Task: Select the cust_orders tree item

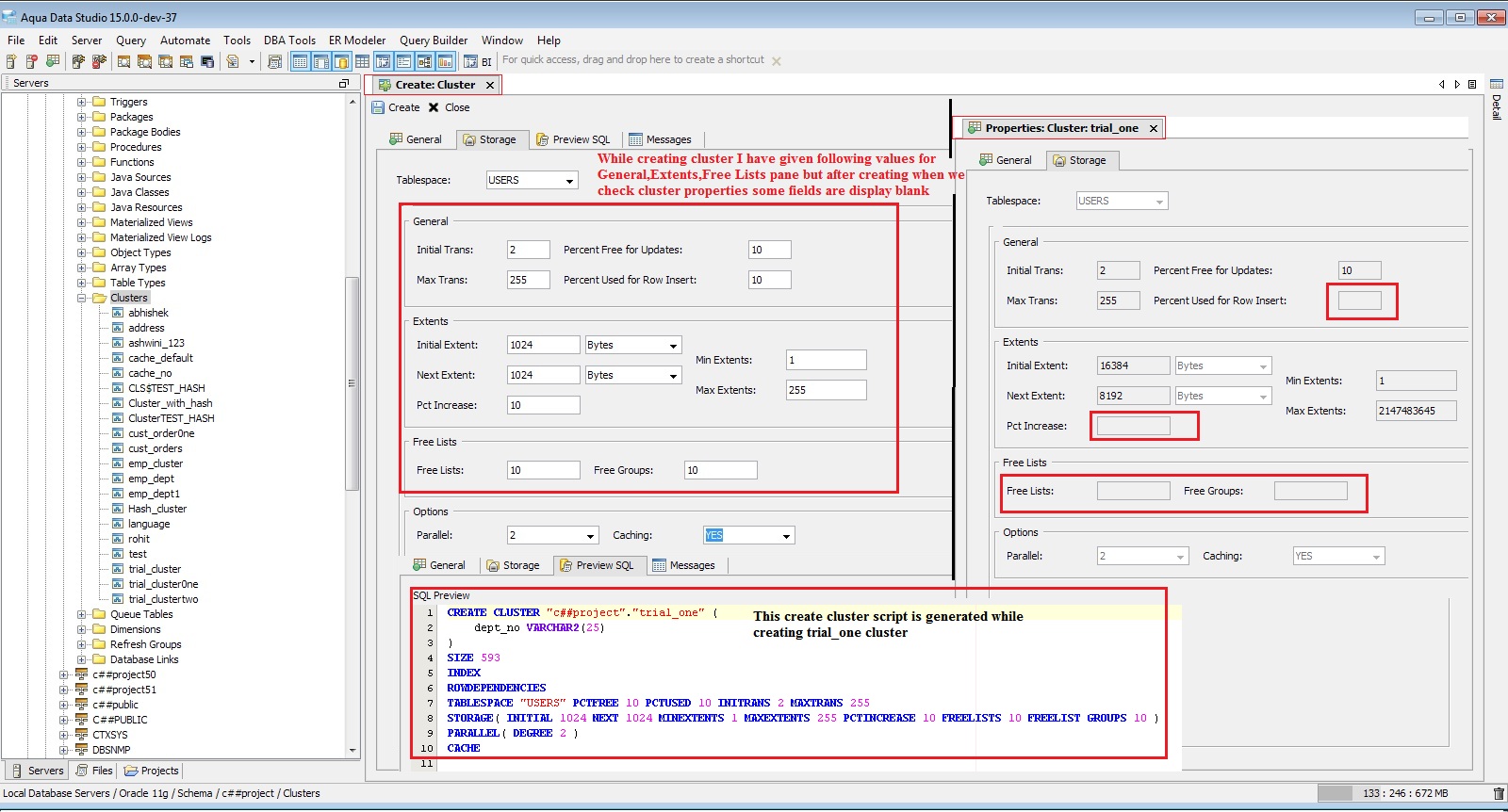Action: point(156,448)
